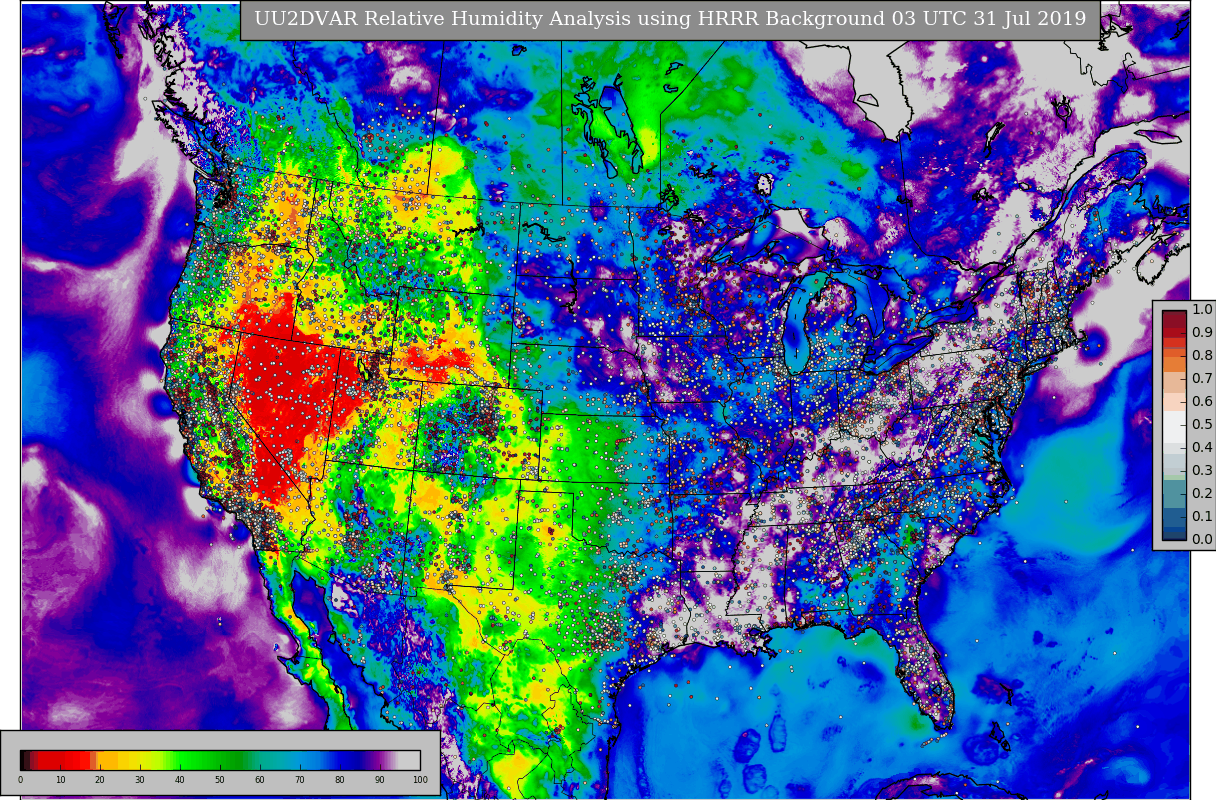Select the 0.6 label on right colorbar
The image size is (1216, 800).
[x=1202, y=402]
